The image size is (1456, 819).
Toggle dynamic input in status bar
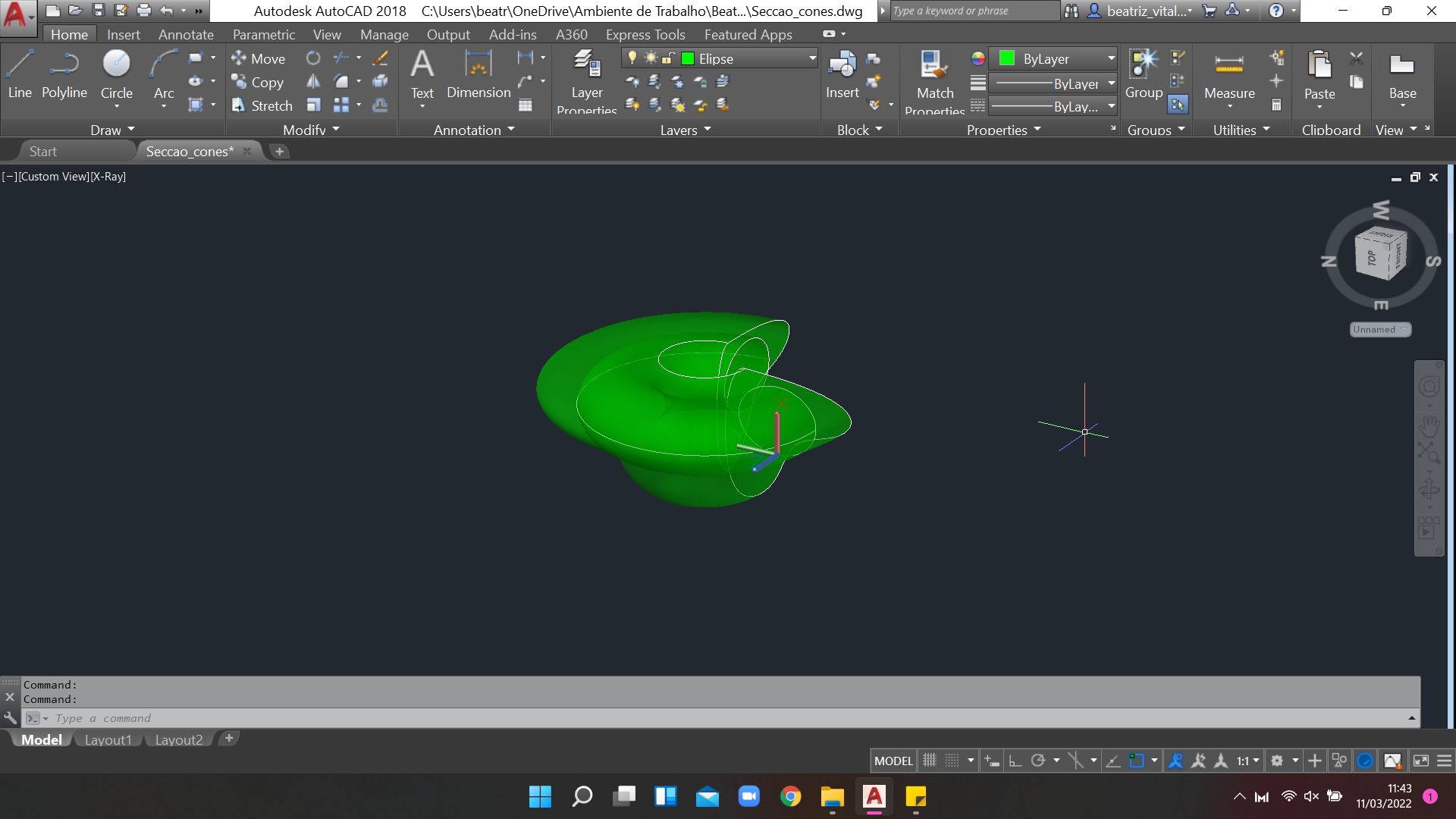click(992, 760)
